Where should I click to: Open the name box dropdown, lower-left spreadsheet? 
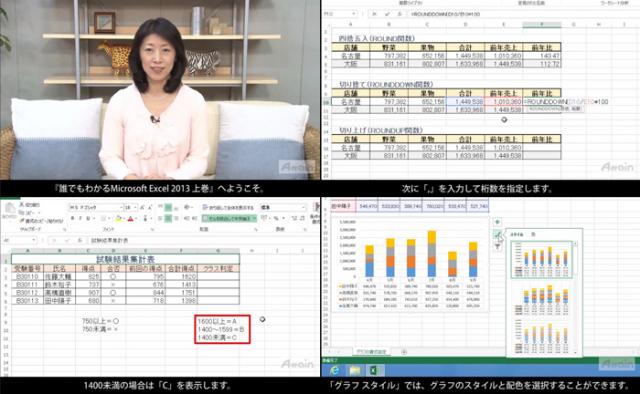coord(34,240)
